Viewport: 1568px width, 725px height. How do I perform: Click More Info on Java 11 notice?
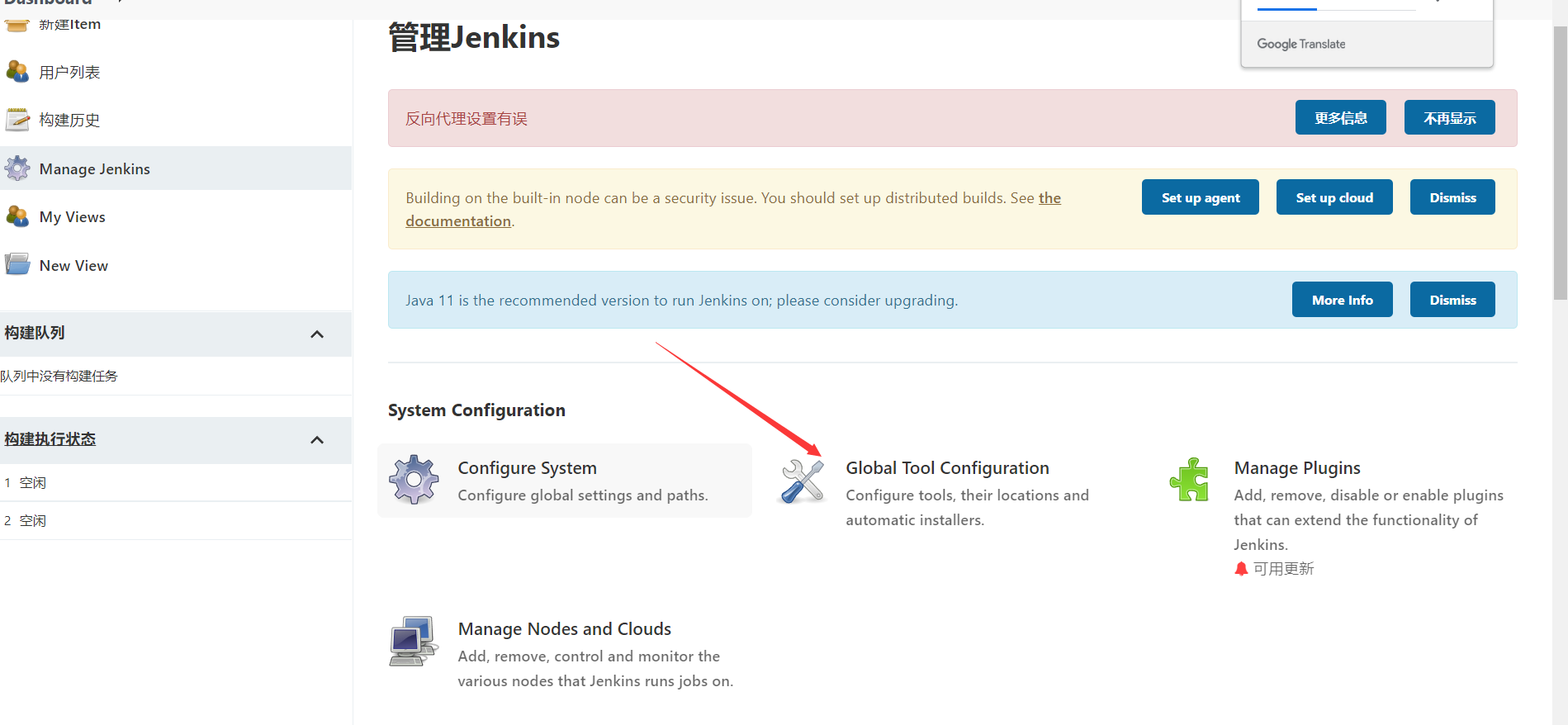tap(1343, 300)
